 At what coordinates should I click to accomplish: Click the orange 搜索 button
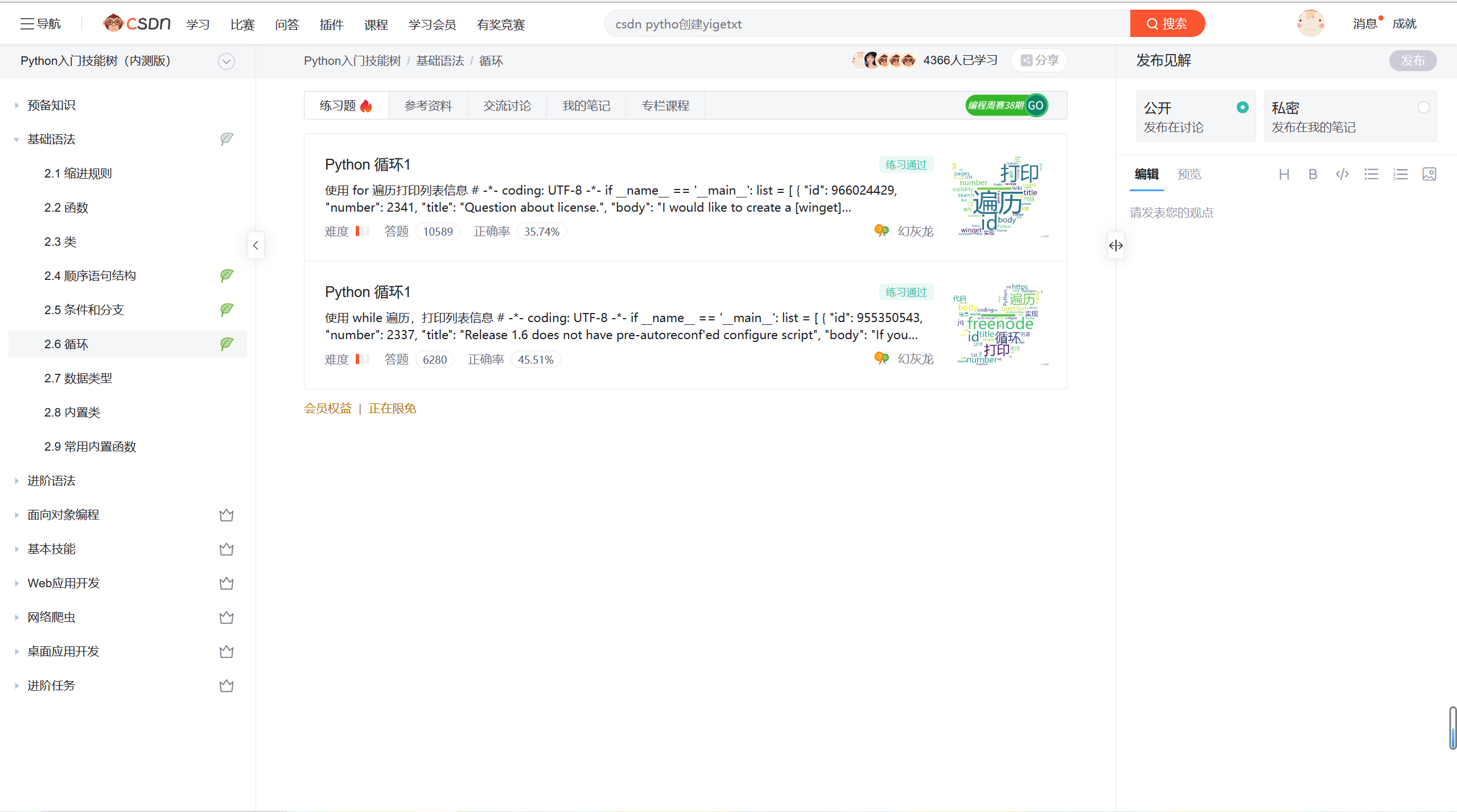coord(1167,24)
